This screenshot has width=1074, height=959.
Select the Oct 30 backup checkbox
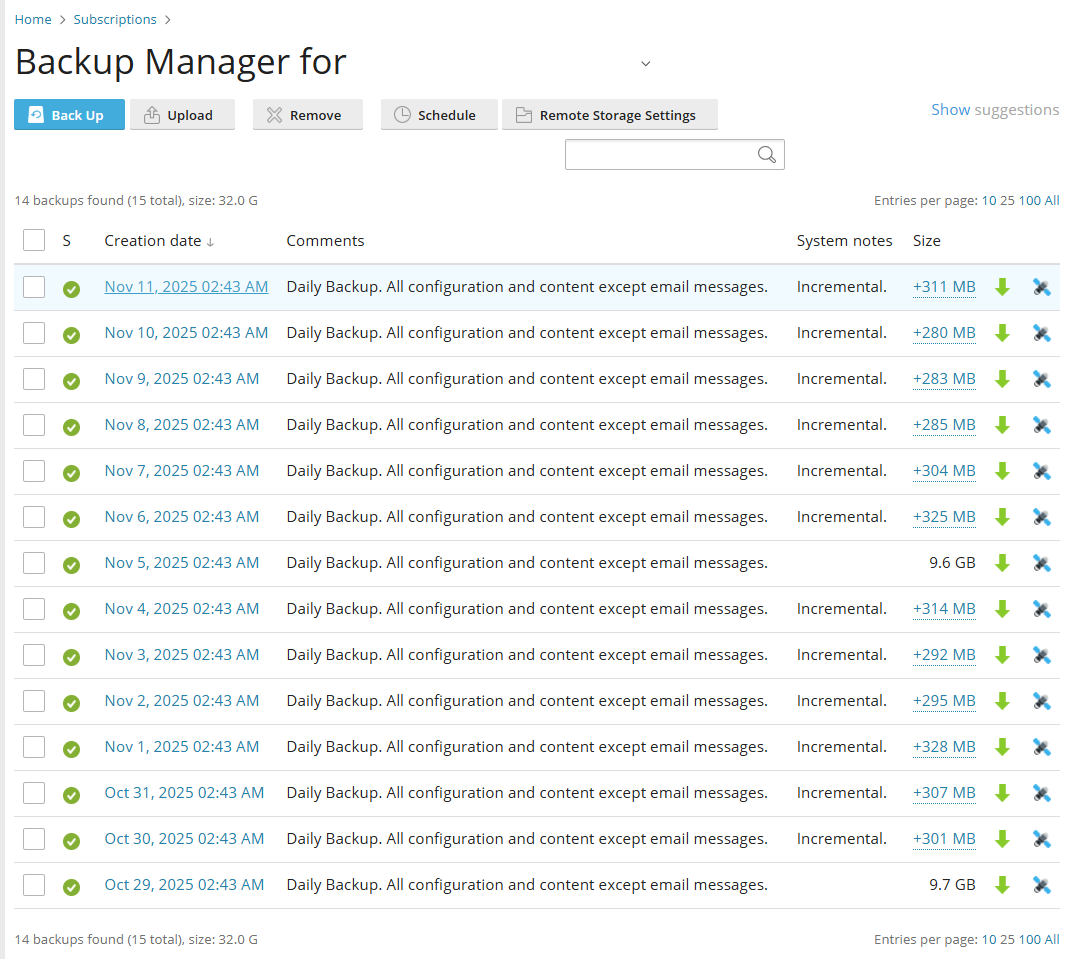34,839
